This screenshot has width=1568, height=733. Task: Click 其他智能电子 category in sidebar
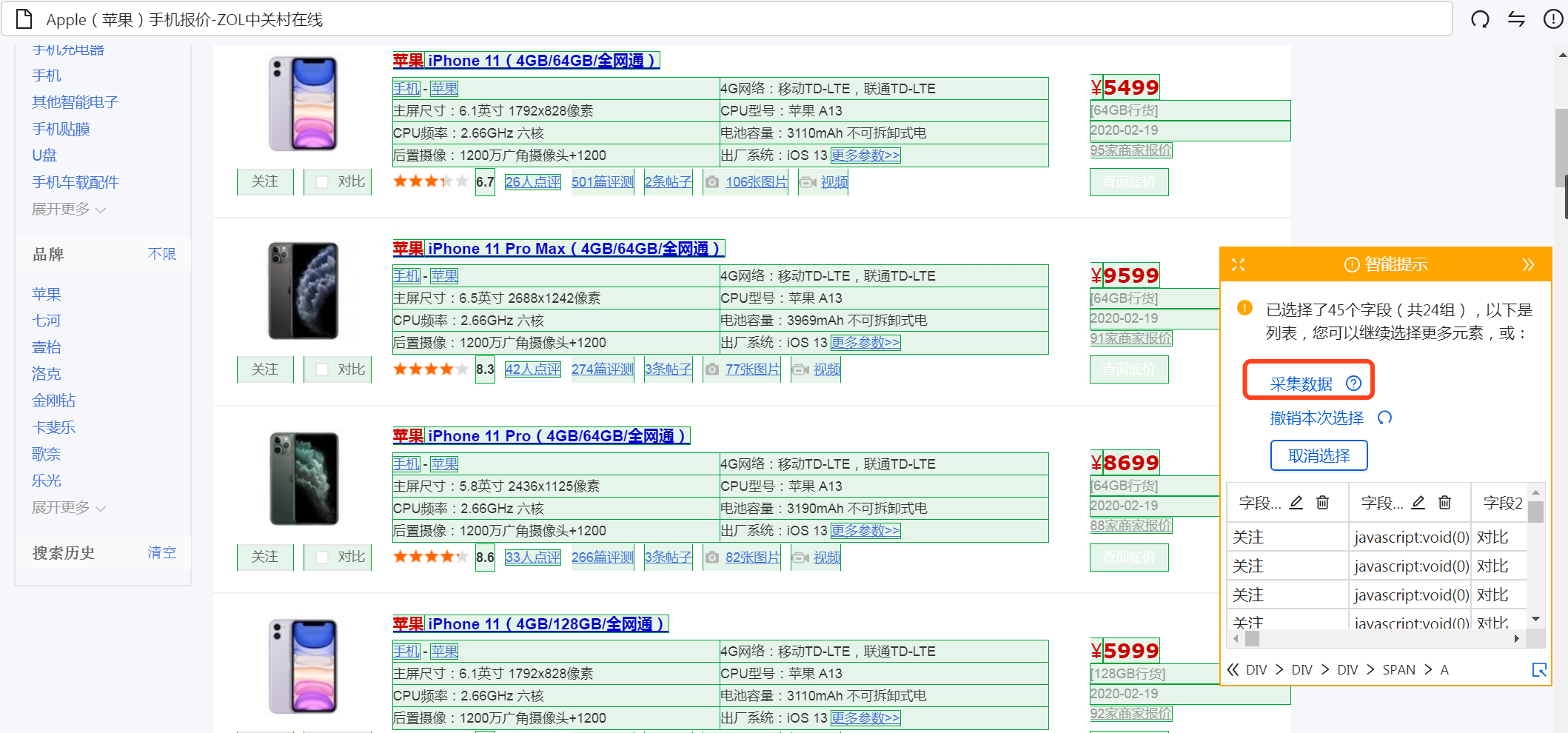point(75,102)
